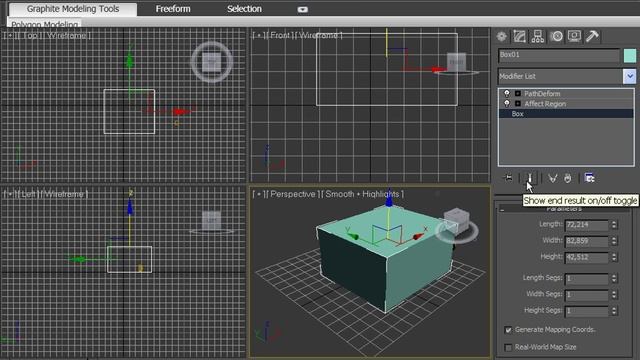
Task: Click Make Unique icon below stack
Action: [552, 178]
